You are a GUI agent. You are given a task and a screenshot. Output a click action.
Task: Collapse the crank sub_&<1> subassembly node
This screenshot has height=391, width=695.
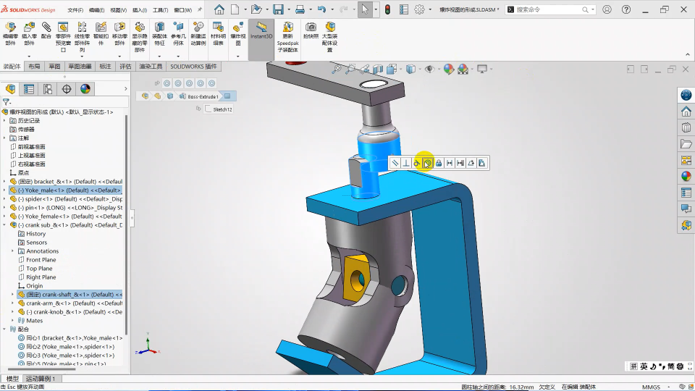[x=4, y=225]
